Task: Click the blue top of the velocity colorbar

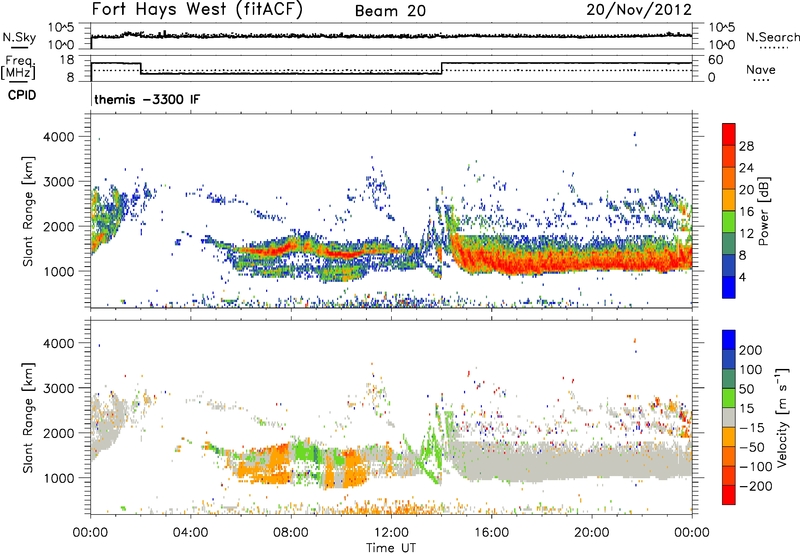Action: point(729,340)
